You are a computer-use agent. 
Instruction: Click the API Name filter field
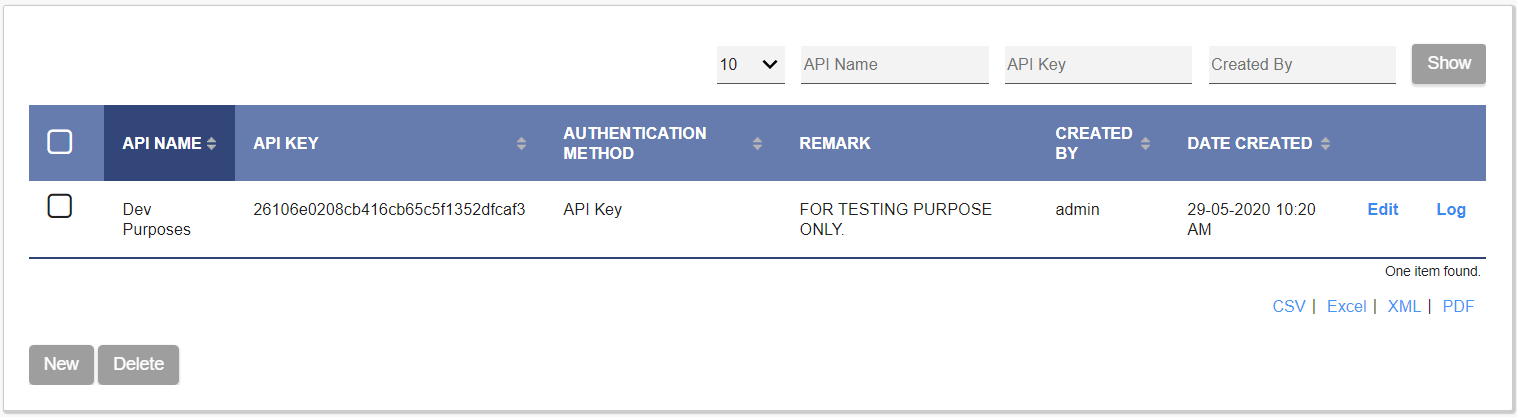(895, 64)
